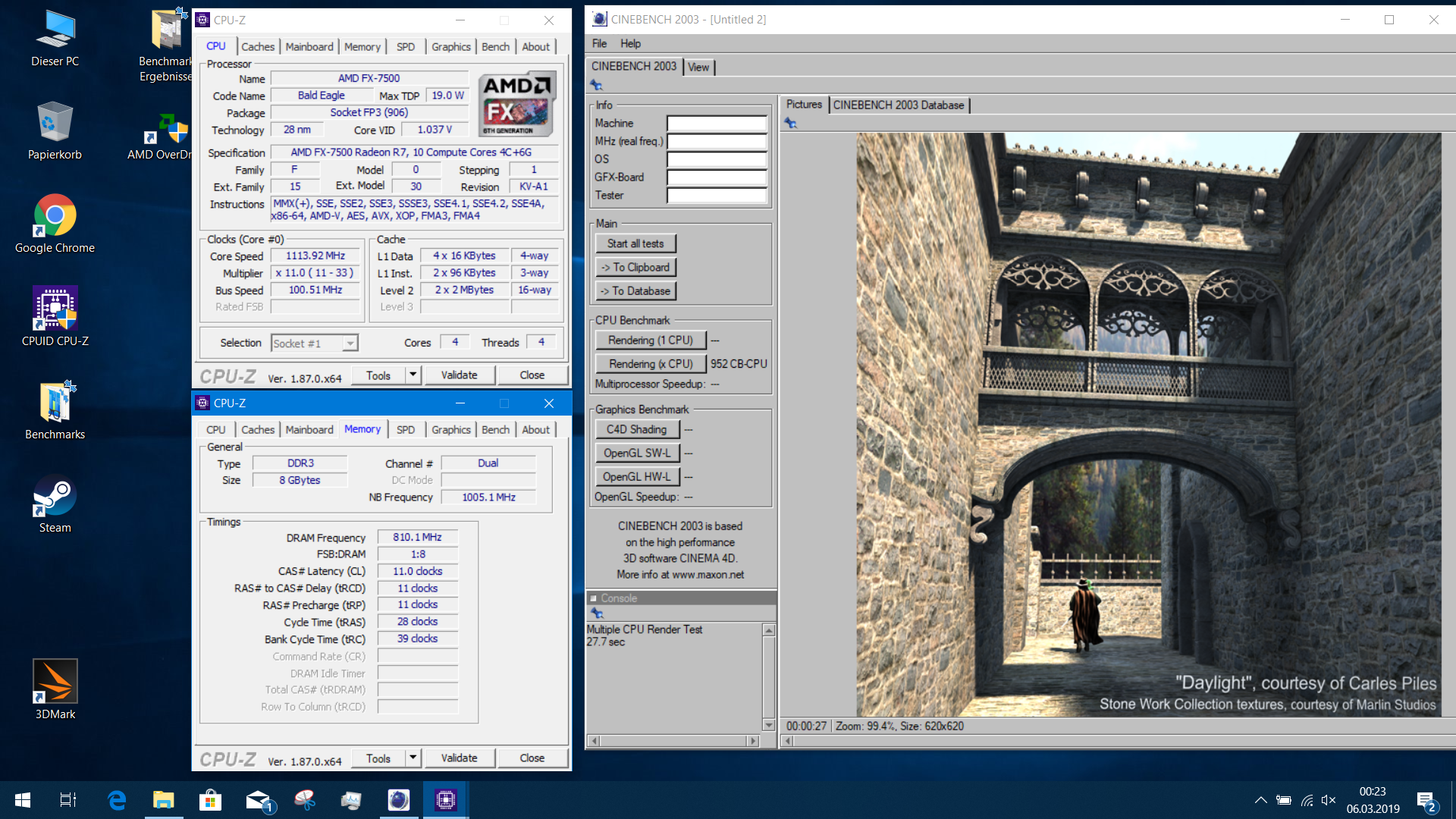
Task: Switch to Memory tab in upper CPU-Z
Action: tap(362, 46)
